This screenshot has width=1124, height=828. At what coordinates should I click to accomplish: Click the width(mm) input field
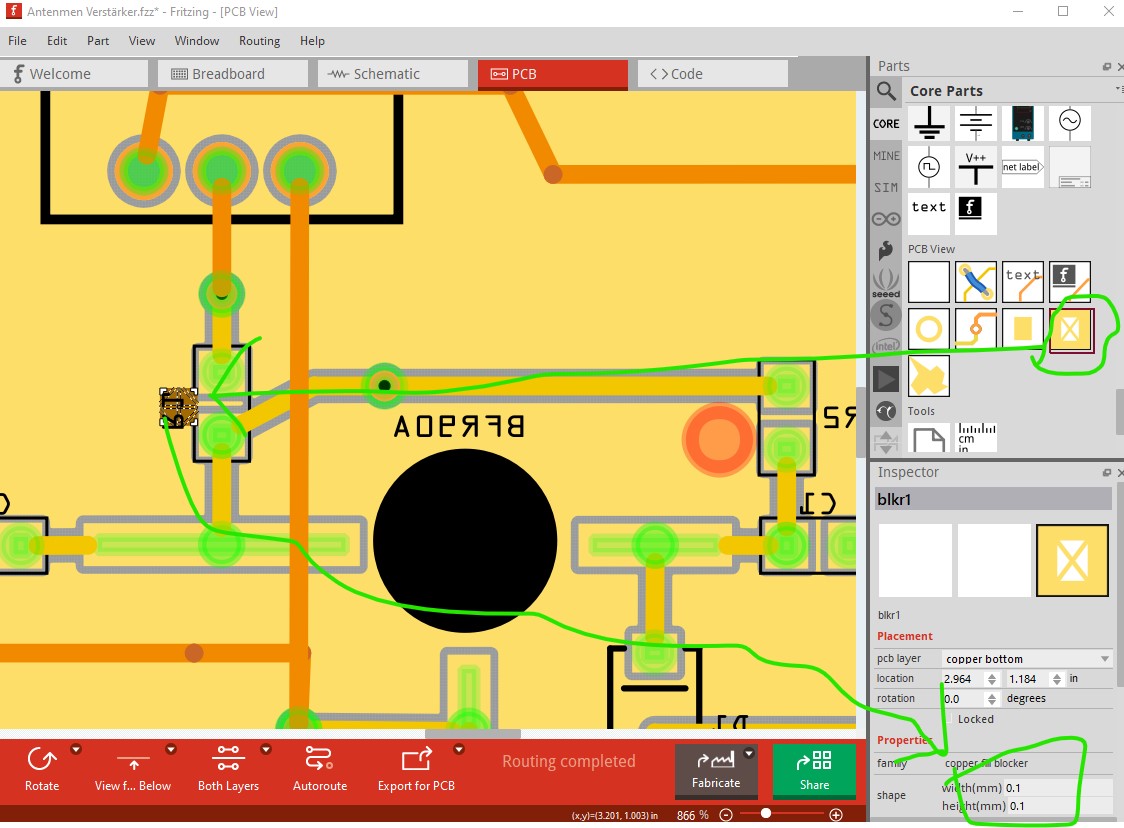pos(1057,787)
